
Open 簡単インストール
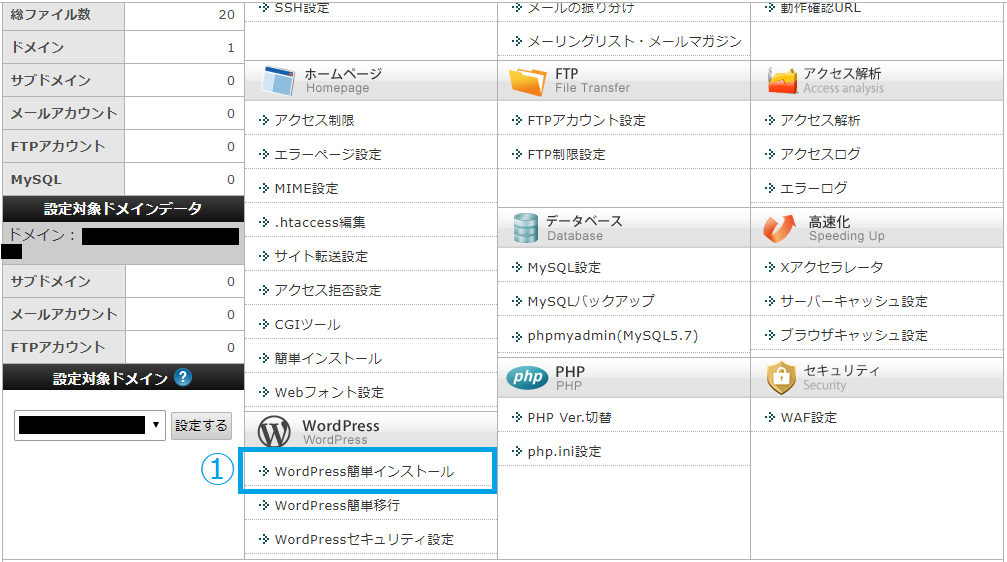[x=328, y=358]
